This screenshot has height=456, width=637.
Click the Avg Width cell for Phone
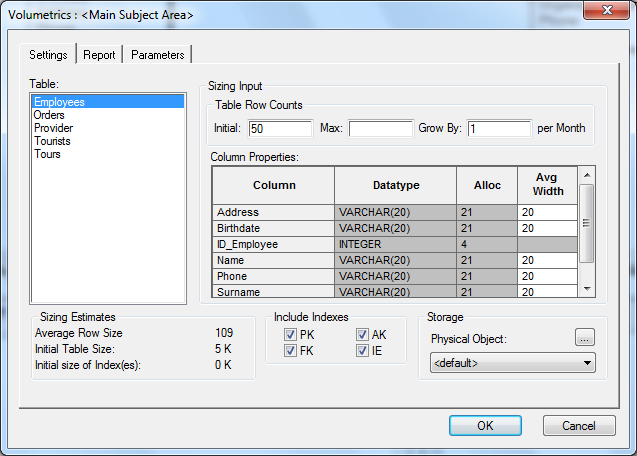(x=547, y=276)
